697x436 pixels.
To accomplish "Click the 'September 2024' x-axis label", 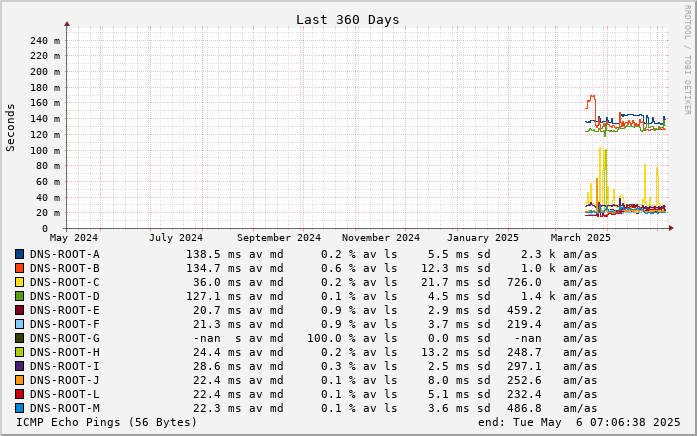I will [279, 238].
